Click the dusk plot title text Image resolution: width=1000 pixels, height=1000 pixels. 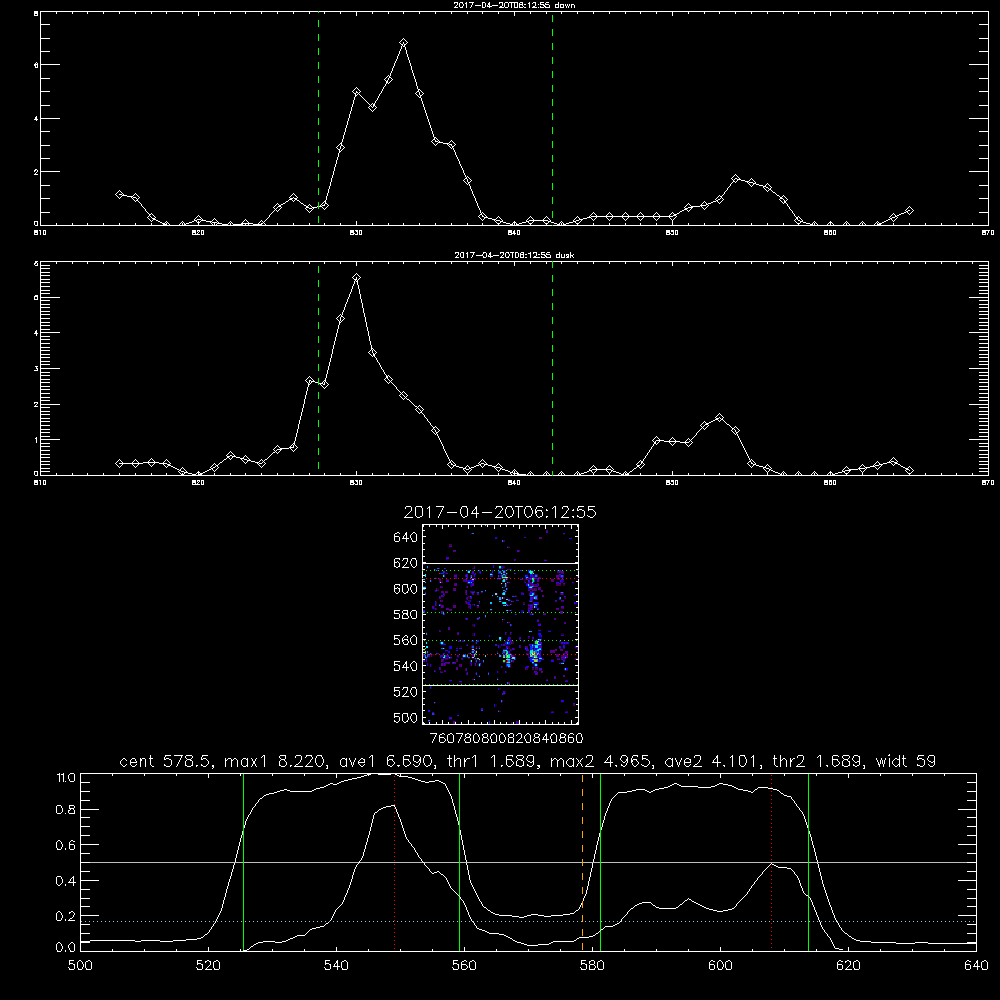pos(514,255)
